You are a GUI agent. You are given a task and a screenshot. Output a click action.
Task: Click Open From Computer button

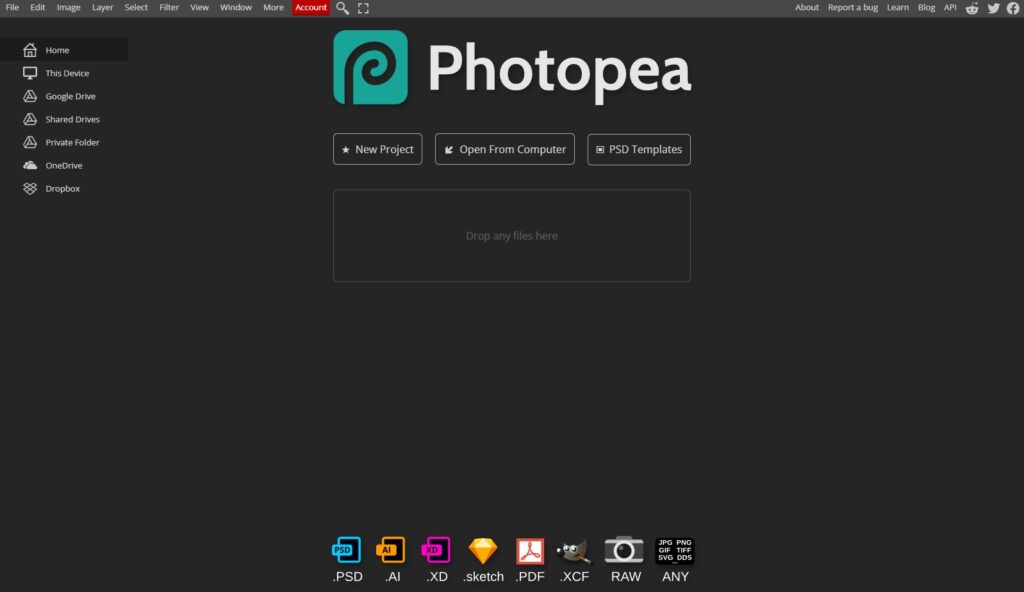pos(504,149)
